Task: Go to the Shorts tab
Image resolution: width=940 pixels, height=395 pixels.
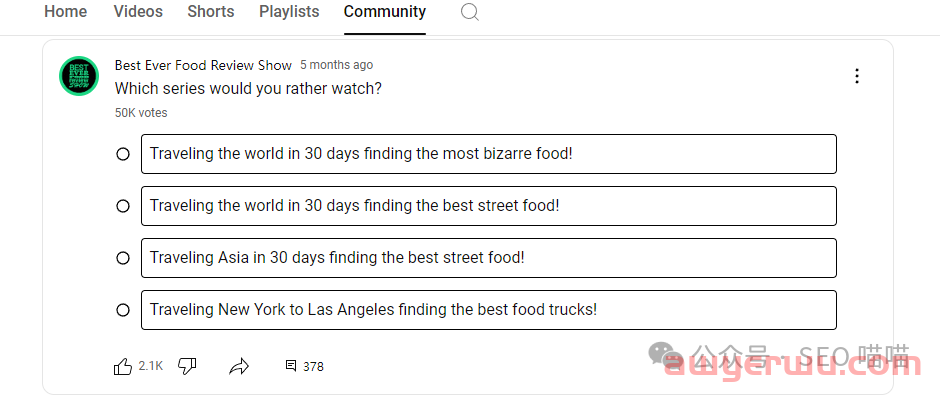Action: click(x=210, y=11)
